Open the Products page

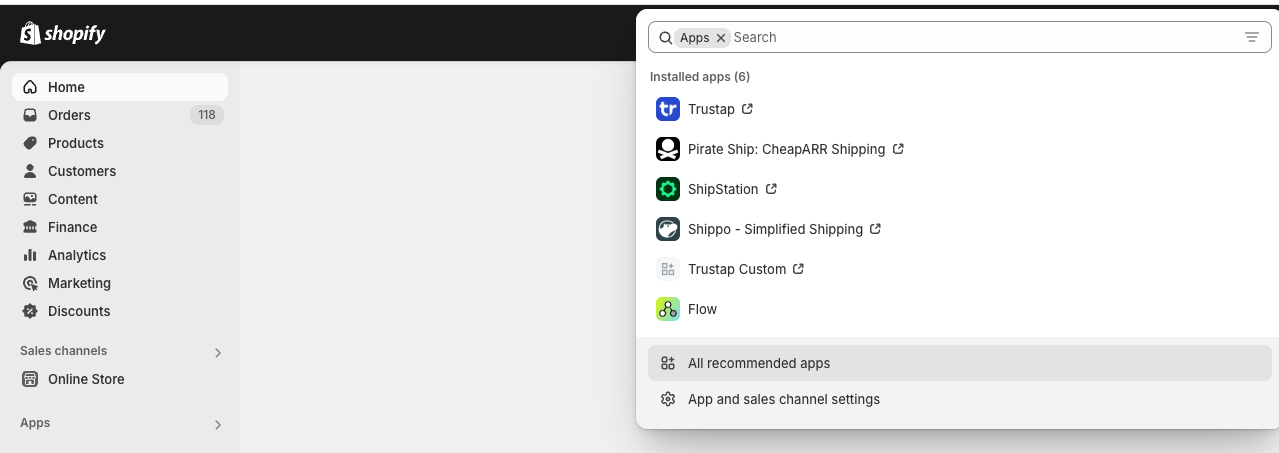[75, 143]
